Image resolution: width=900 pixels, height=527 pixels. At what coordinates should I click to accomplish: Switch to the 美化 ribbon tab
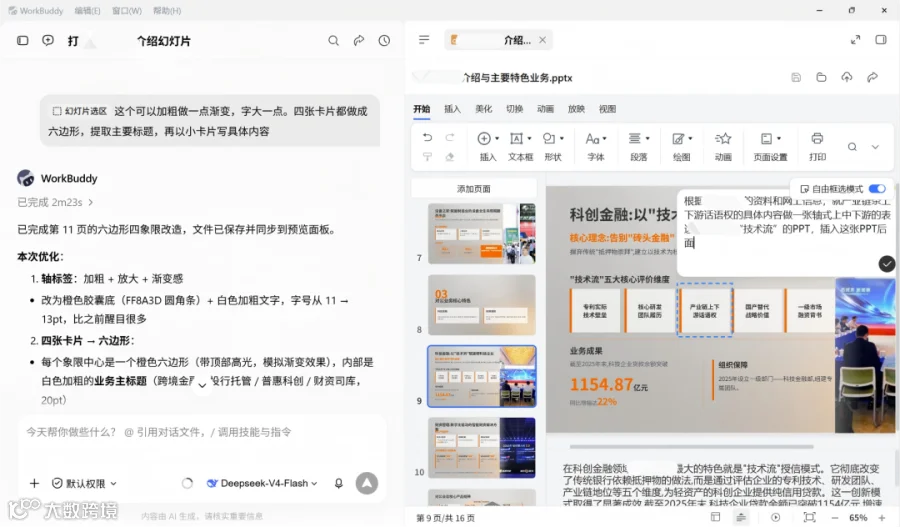(x=483, y=108)
